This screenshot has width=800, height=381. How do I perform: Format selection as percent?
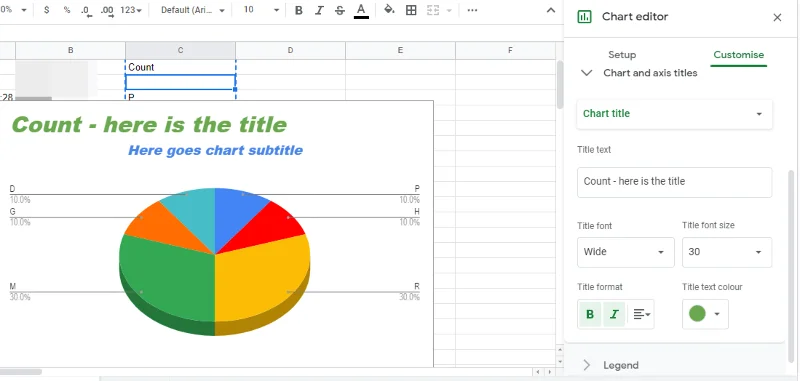(67, 10)
